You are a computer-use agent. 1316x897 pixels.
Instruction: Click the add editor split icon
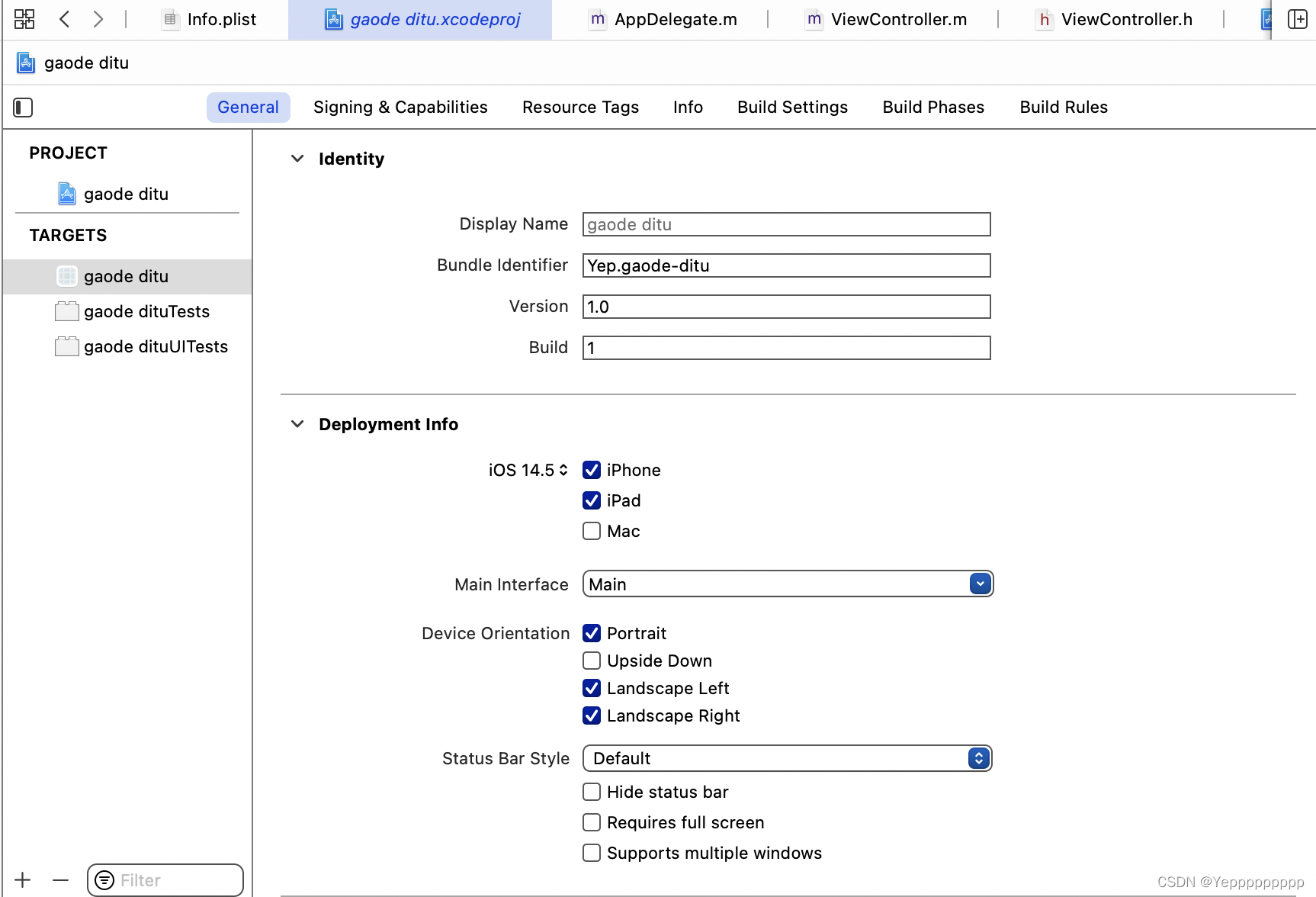(1297, 19)
